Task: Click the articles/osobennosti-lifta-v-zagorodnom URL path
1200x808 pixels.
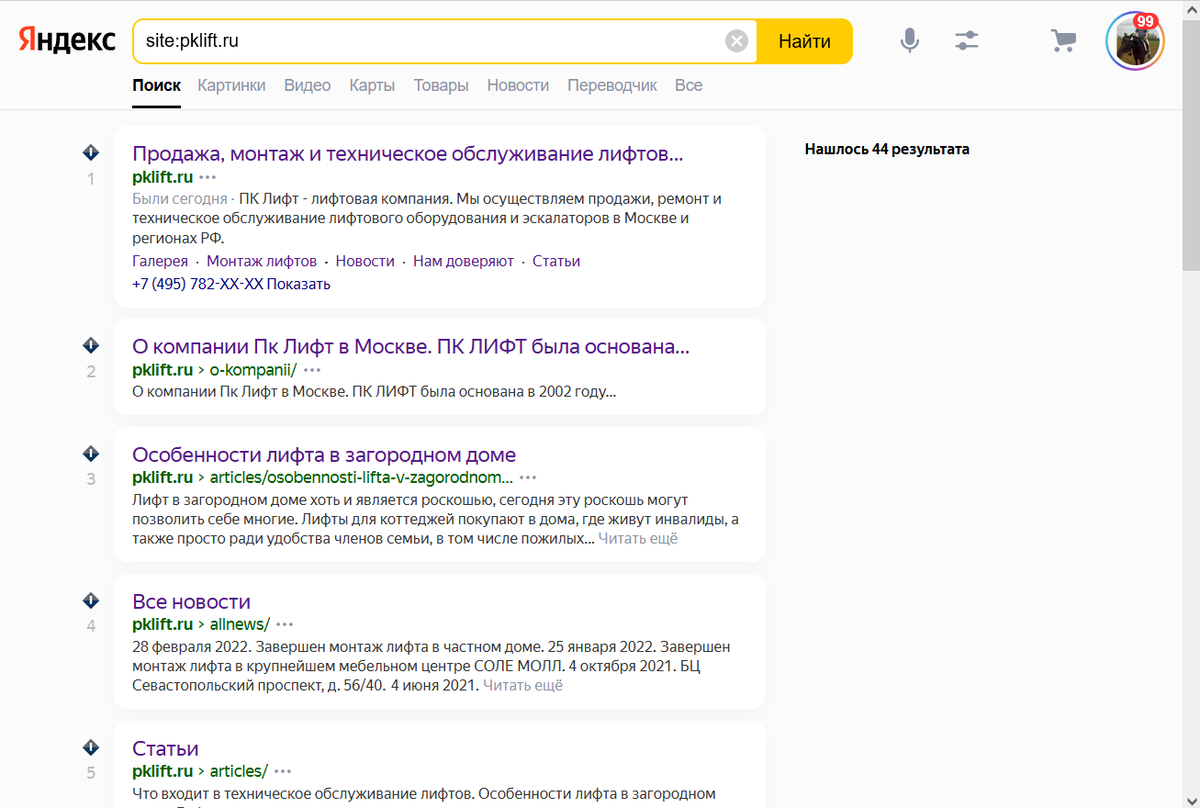Action: [x=361, y=477]
